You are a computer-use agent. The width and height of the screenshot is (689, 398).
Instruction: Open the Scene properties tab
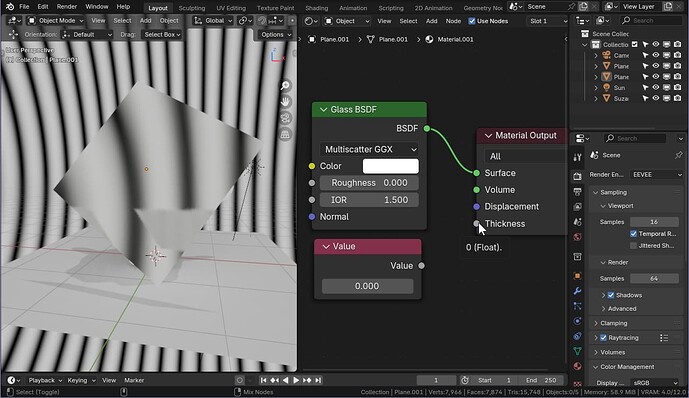(577, 222)
